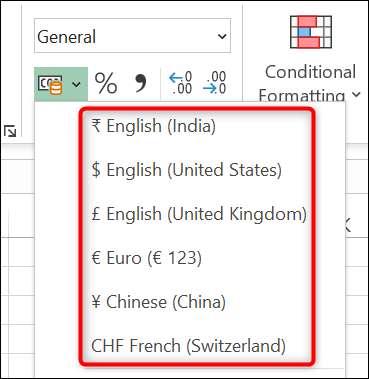Image resolution: width=369 pixels, height=379 pixels.
Task: Pick £ English (United Kingdom) option
Action: pyautogui.click(x=197, y=214)
